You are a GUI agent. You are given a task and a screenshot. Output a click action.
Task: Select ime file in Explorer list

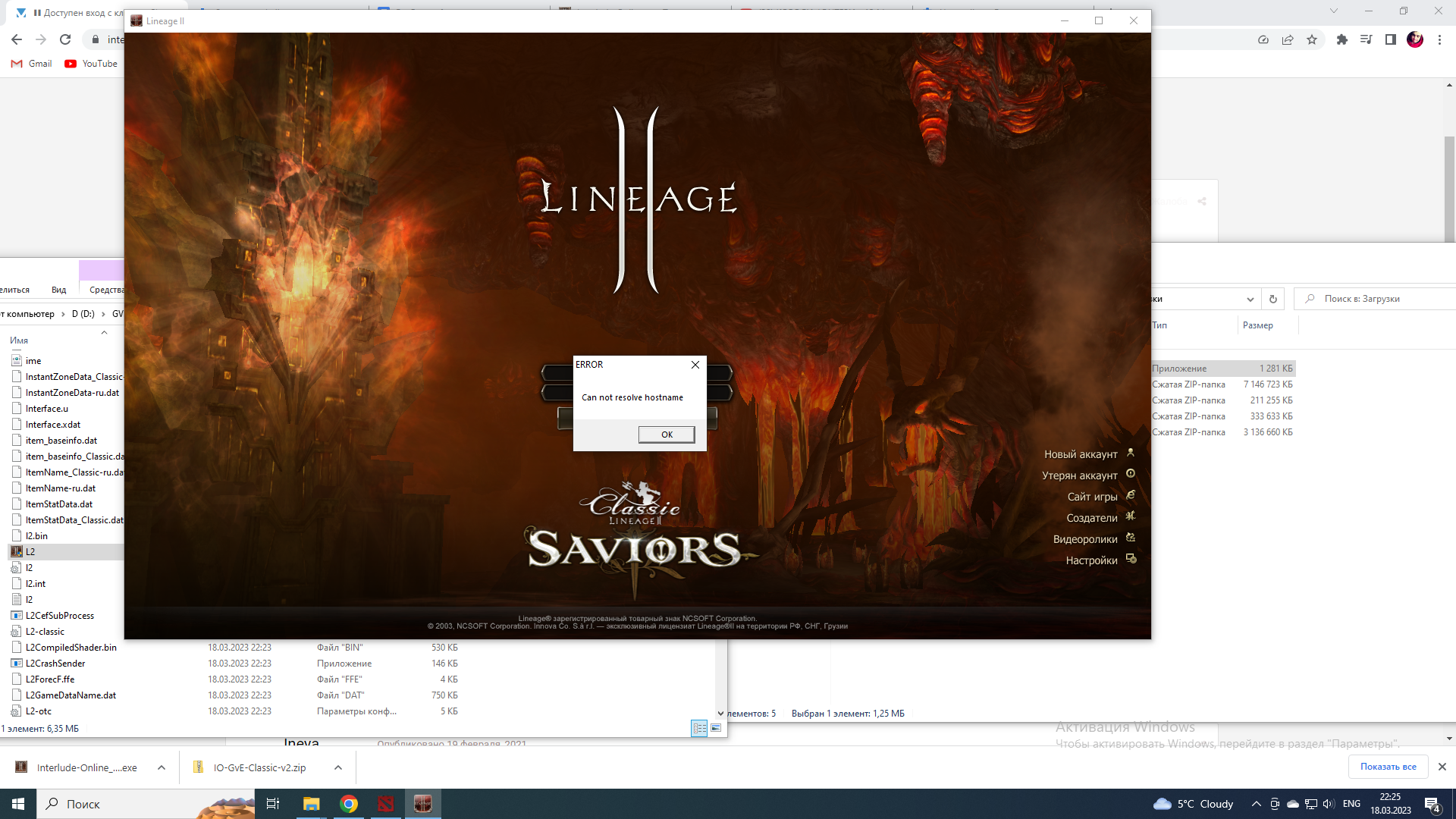(x=33, y=361)
